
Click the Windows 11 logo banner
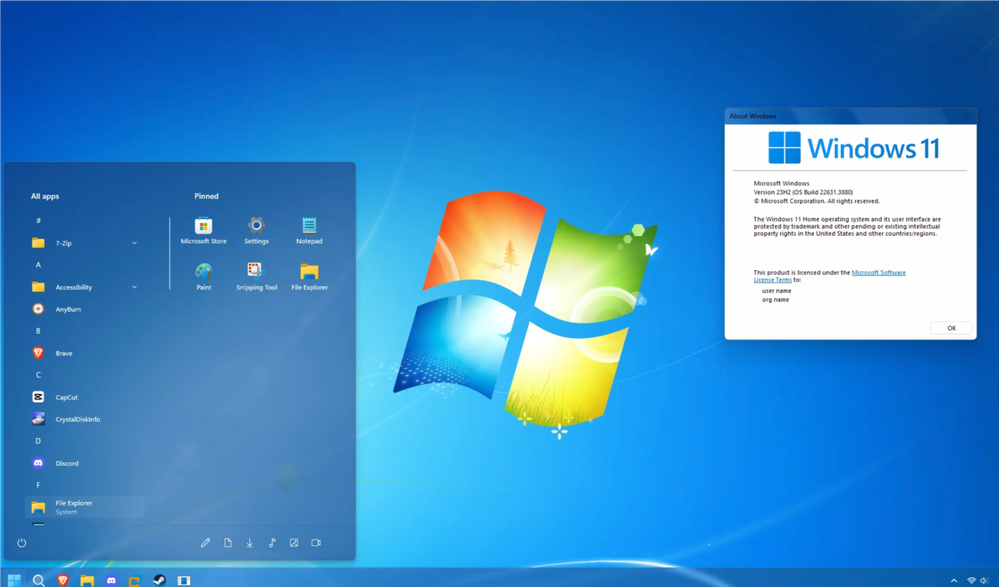pyautogui.click(x=854, y=148)
